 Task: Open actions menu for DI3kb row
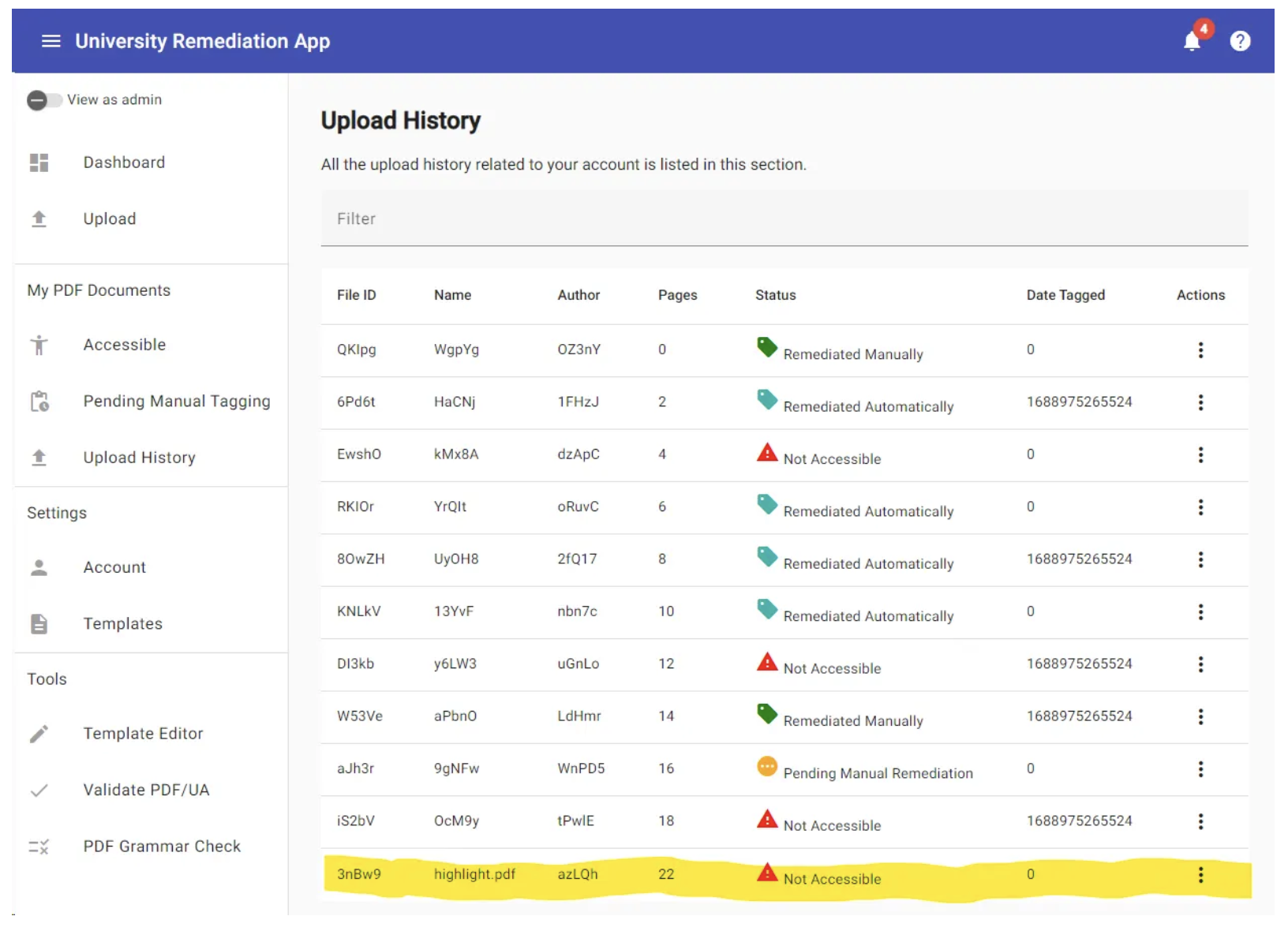coord(1200,664)
